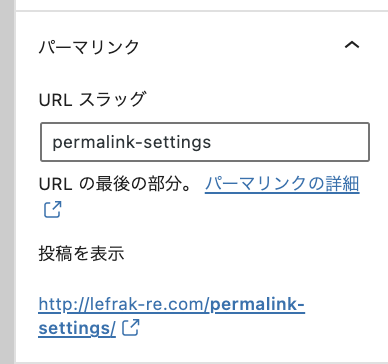
Task: Click the パーマリンク panel heading
Action: point(89,47)
